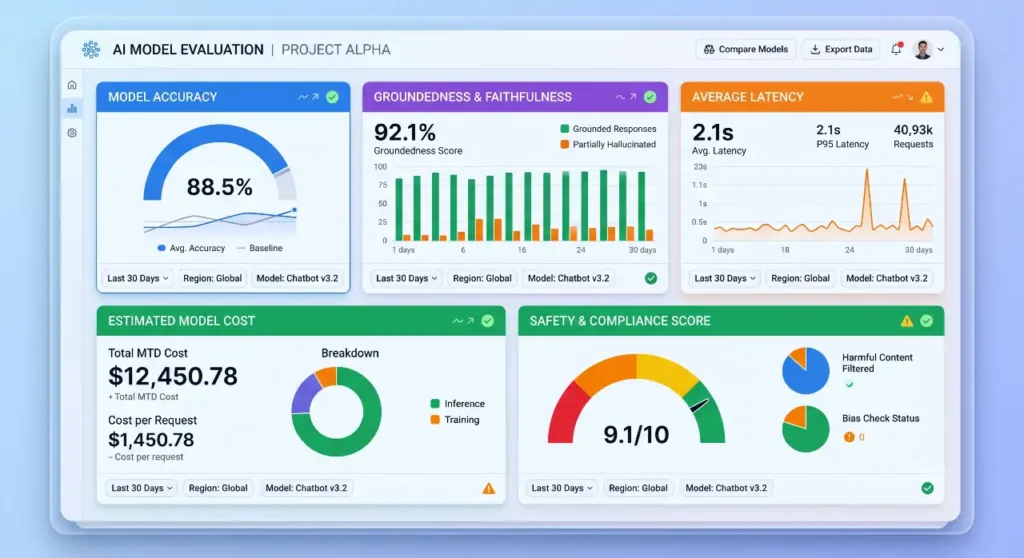This screenshot has height=558, width=1024.
Task: Click green check in Safety card footer
Action: (x=927, y=488)
